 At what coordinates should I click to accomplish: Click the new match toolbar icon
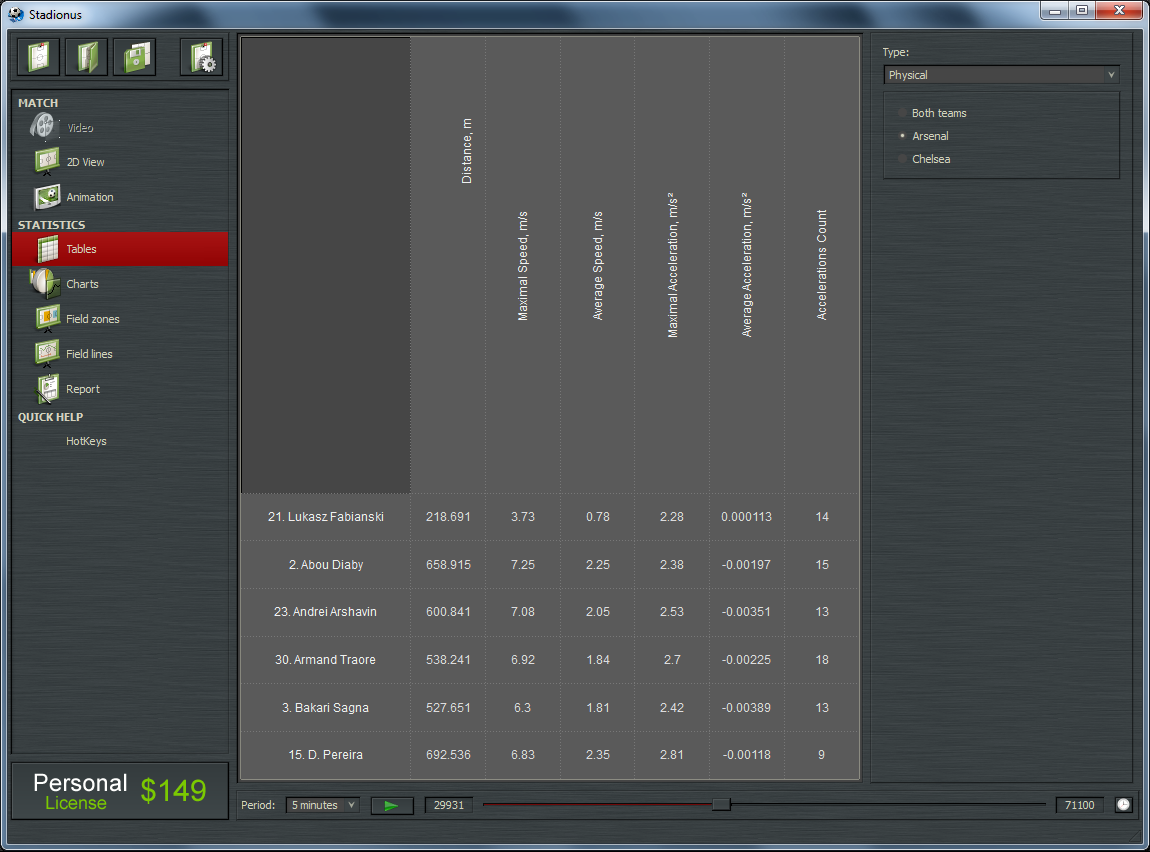click(x=39, y=56)
